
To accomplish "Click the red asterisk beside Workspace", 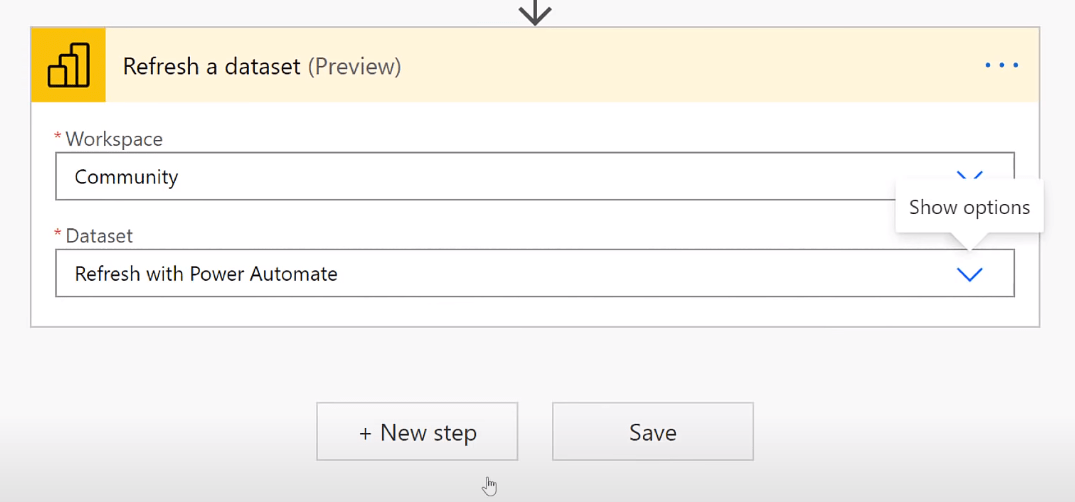I will (58, 137).
